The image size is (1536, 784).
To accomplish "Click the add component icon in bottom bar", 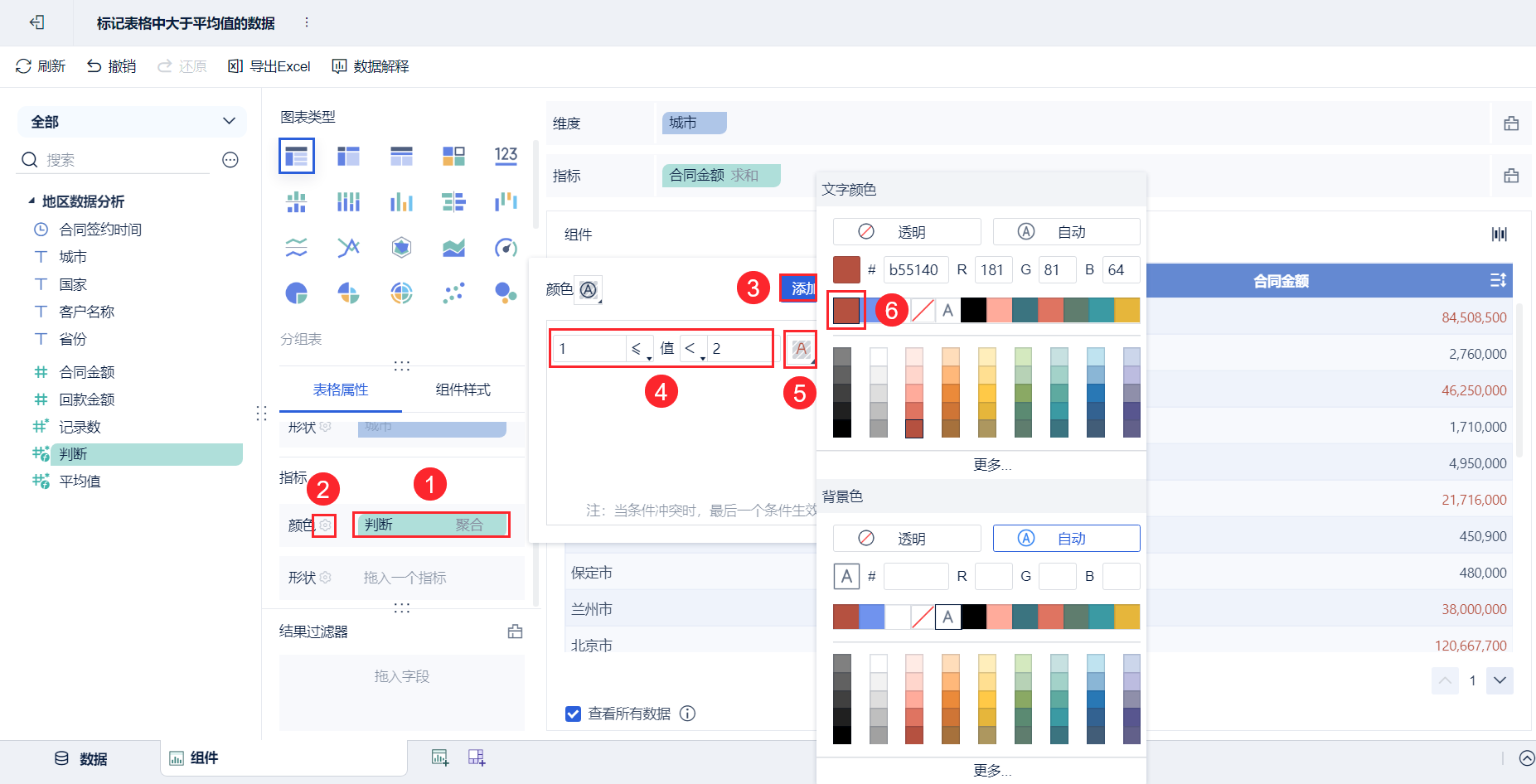I will (439, 757).
